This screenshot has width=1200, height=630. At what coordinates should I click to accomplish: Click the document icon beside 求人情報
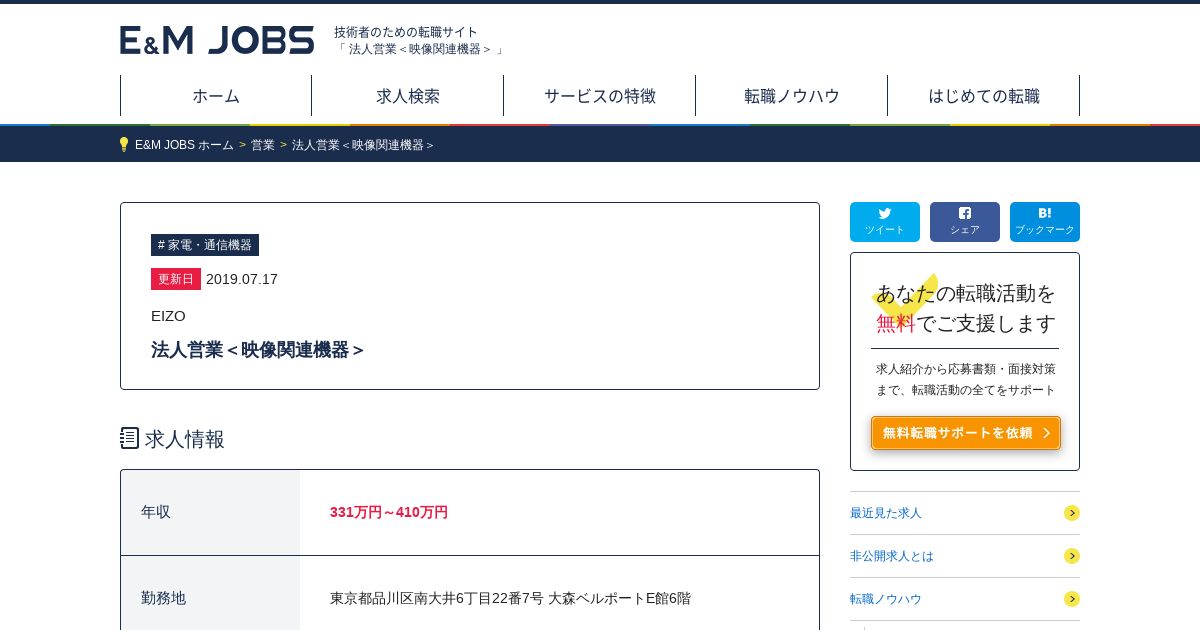pos(129,438)
